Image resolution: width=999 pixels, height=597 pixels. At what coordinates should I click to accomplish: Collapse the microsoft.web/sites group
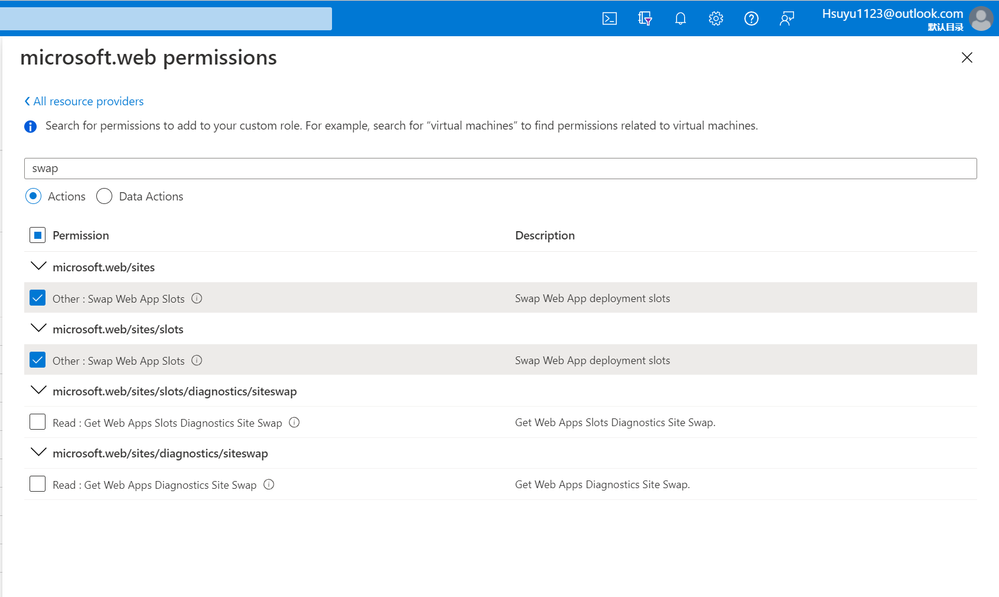(39, 267)
